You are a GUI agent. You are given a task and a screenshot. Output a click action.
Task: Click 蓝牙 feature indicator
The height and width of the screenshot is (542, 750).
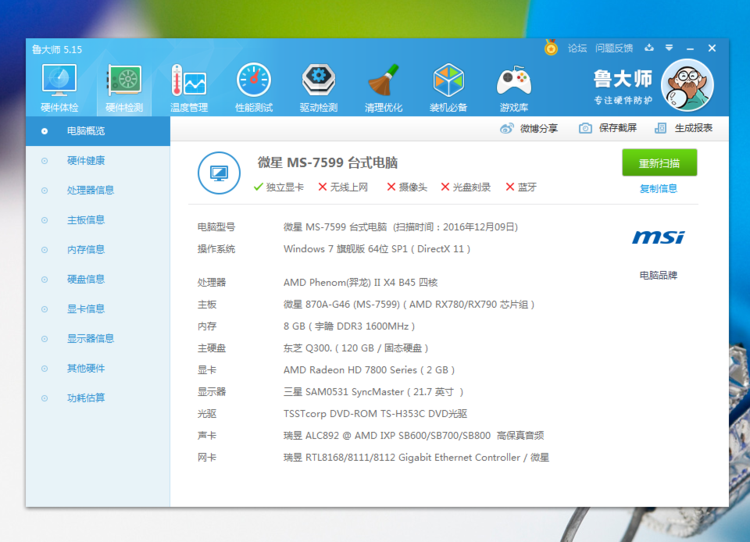pos(521,187)
